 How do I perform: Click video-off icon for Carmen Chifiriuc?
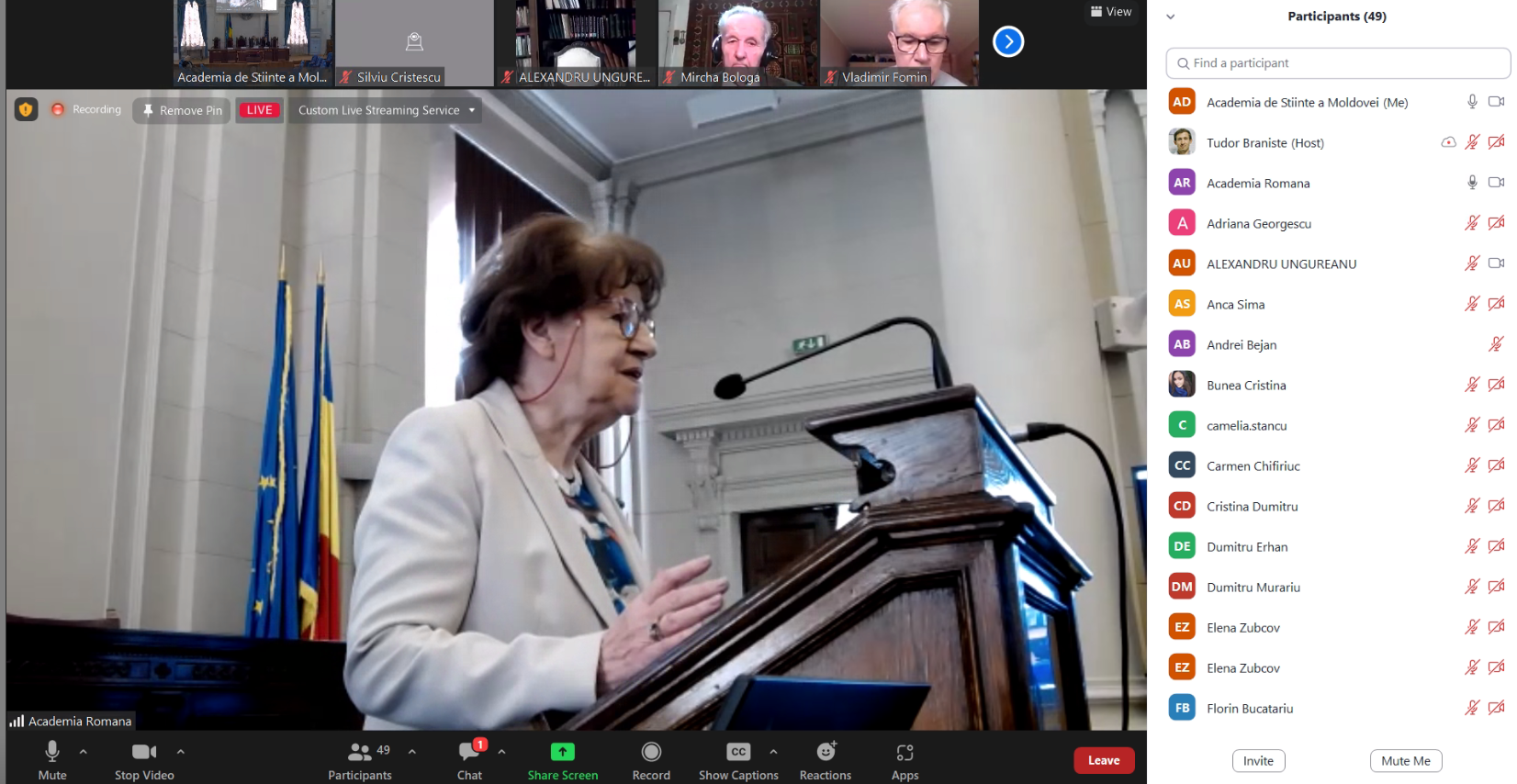click(x=1496, y=465)
